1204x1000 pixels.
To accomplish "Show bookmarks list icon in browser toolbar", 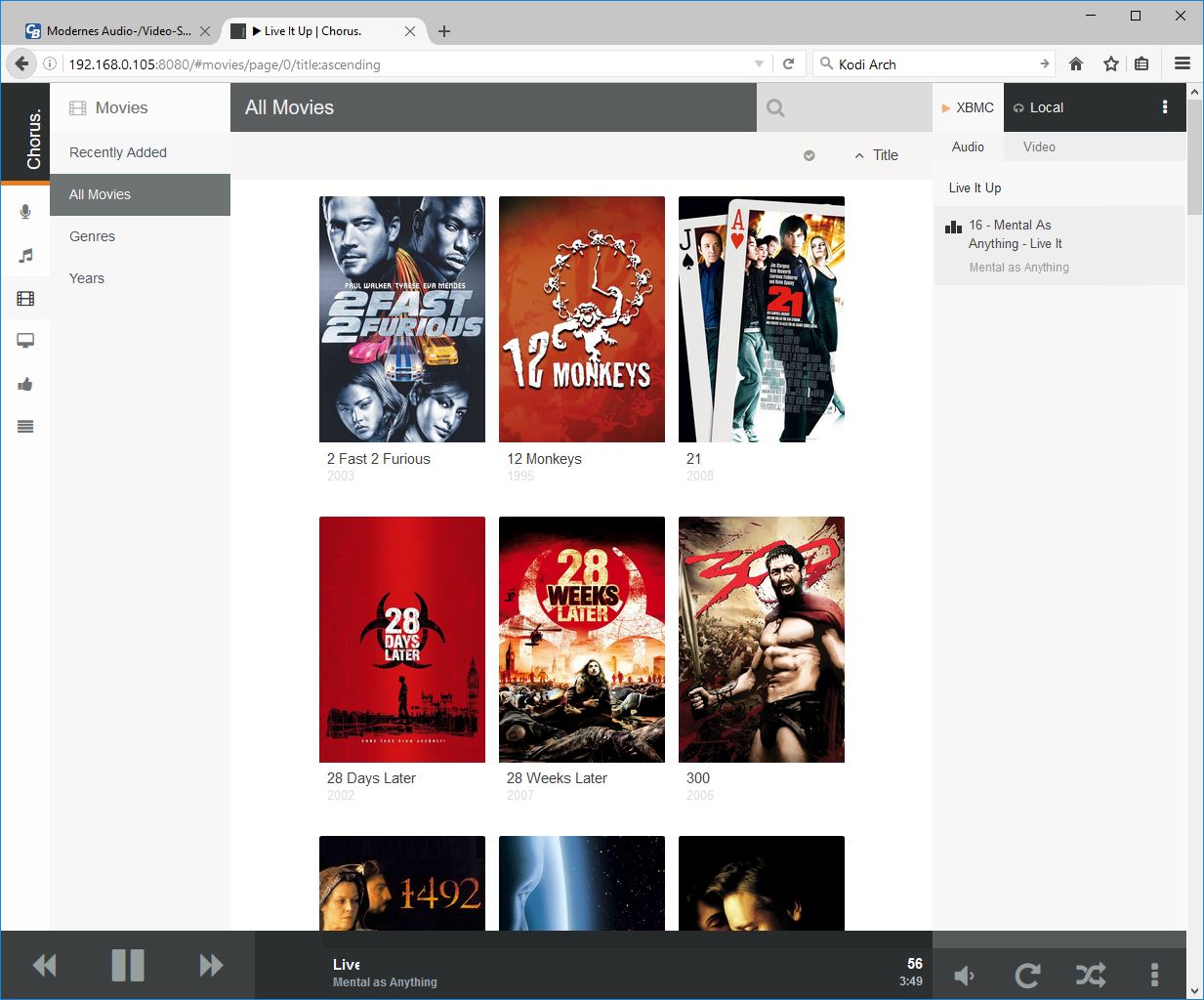I will 1142,63.
